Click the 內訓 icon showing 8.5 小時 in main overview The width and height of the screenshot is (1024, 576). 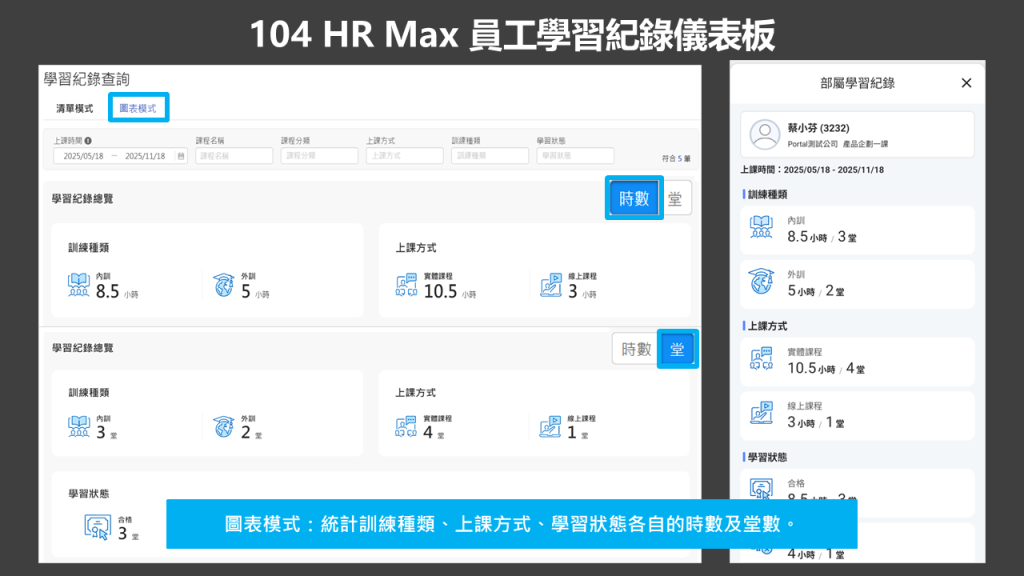79,286
